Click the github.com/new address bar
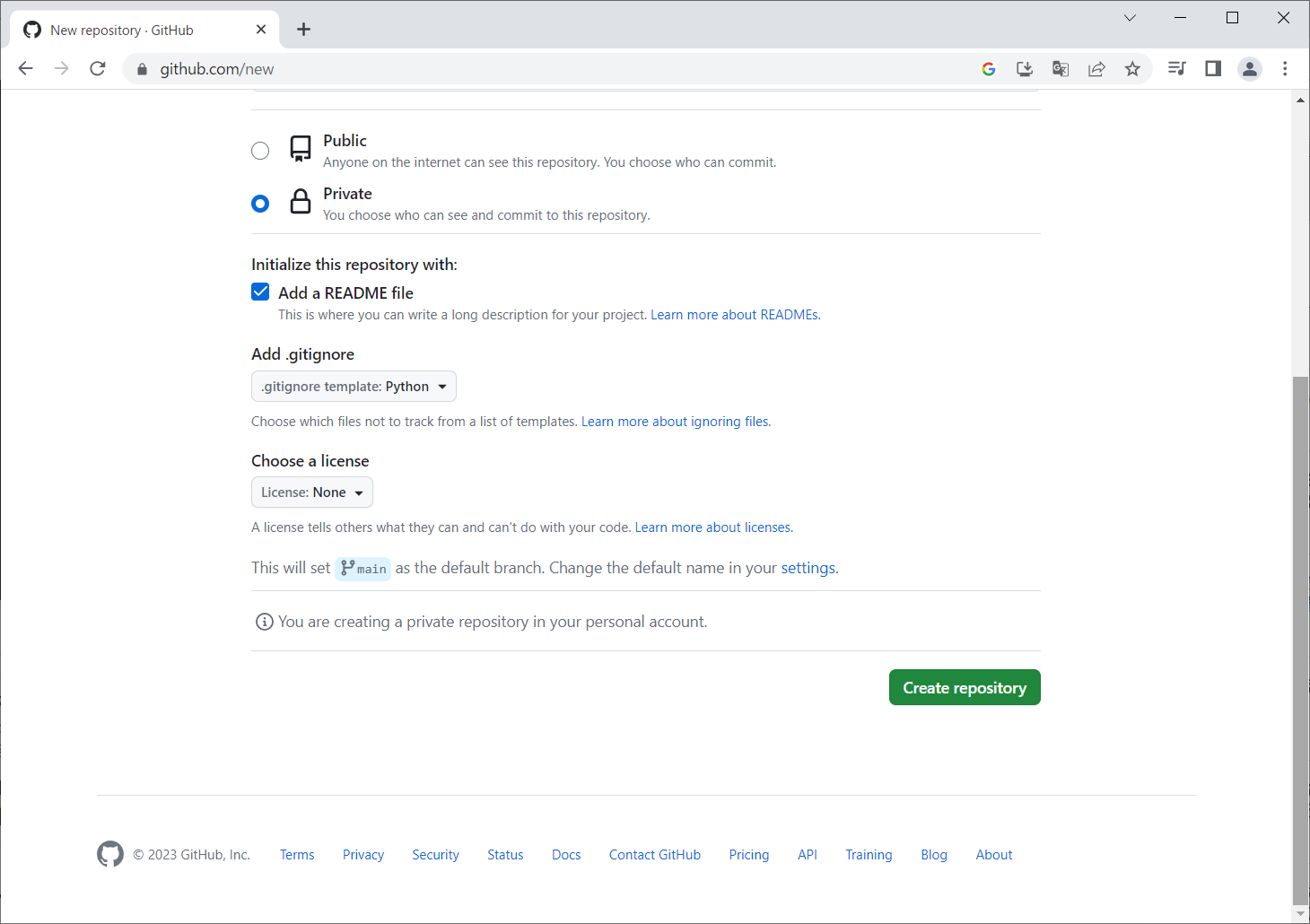1310x924 pixels. (x=538, y=69)
